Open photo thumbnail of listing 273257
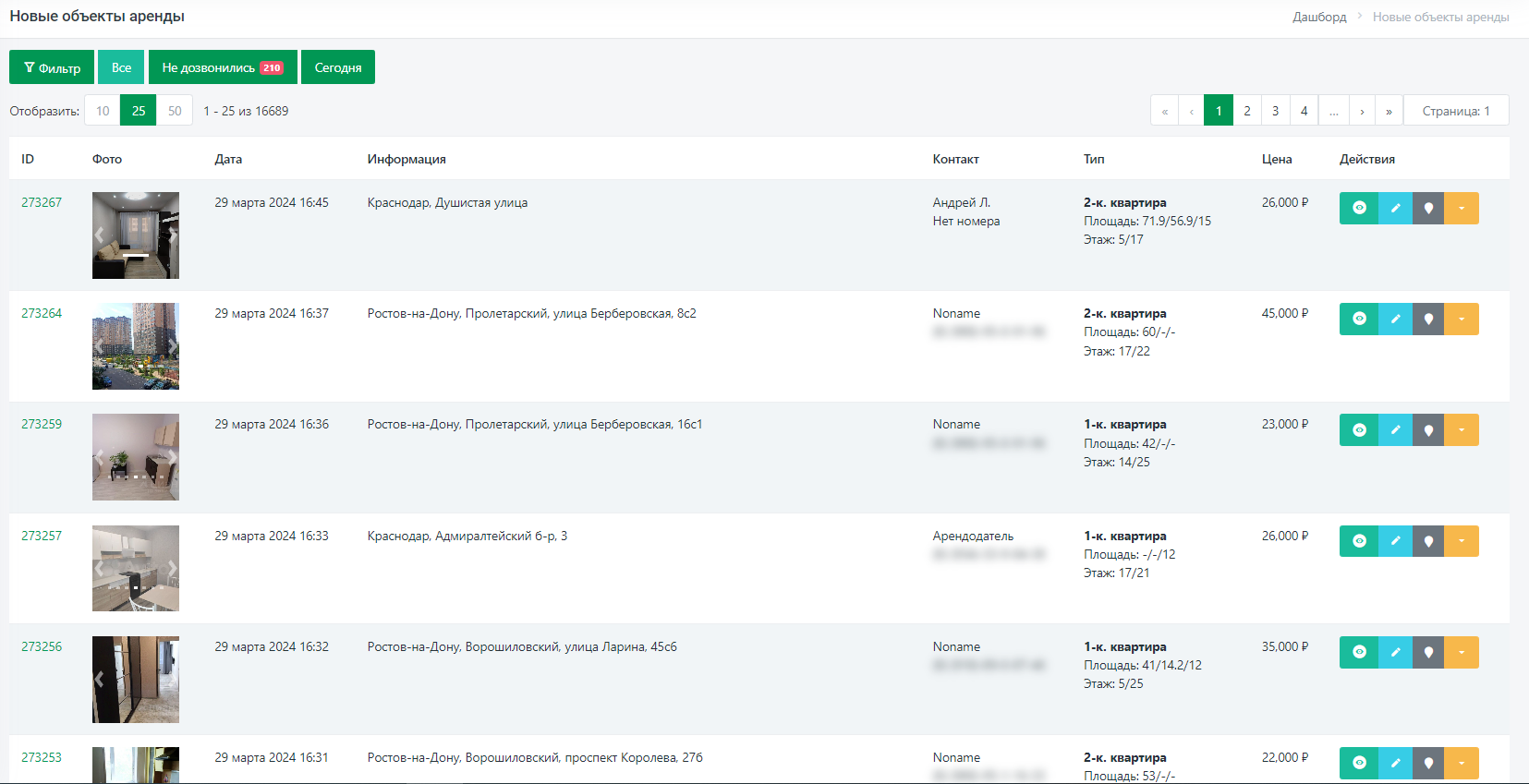1529x784 pixels. pyautogui.click(x=136, y=568)
